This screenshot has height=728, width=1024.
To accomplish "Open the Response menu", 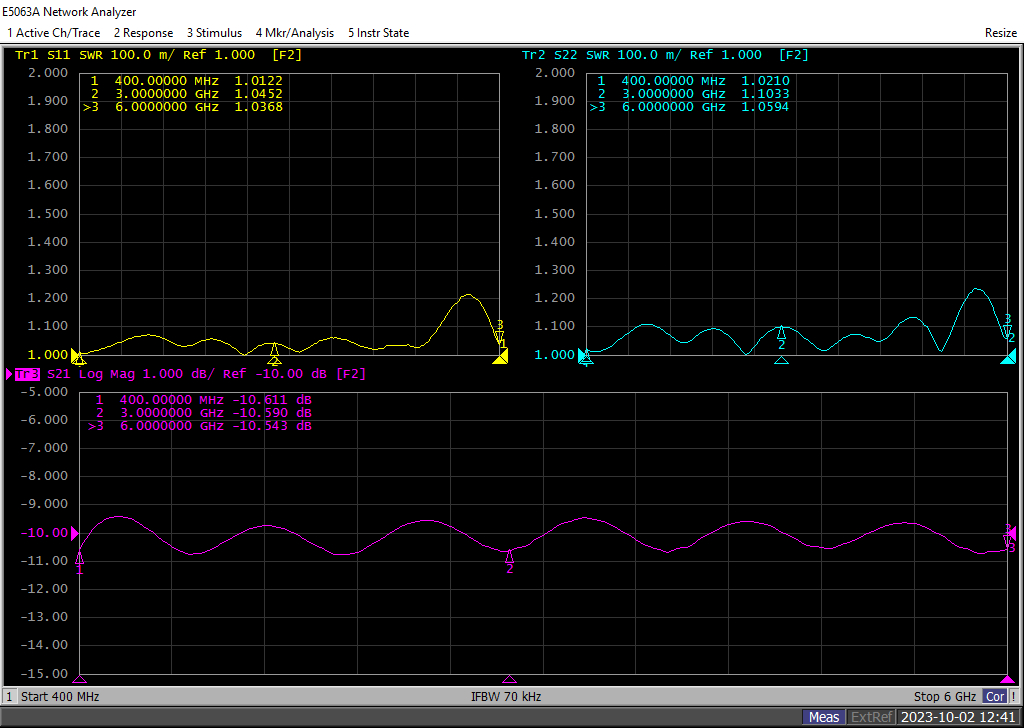I will point(143,33).
